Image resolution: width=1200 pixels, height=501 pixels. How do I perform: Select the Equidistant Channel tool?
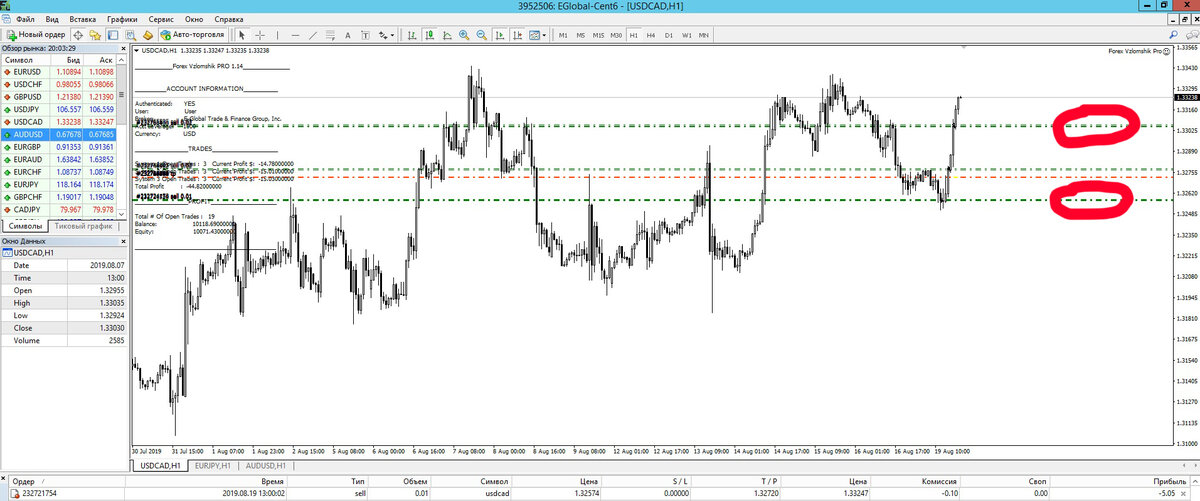[x=330, y=35]
